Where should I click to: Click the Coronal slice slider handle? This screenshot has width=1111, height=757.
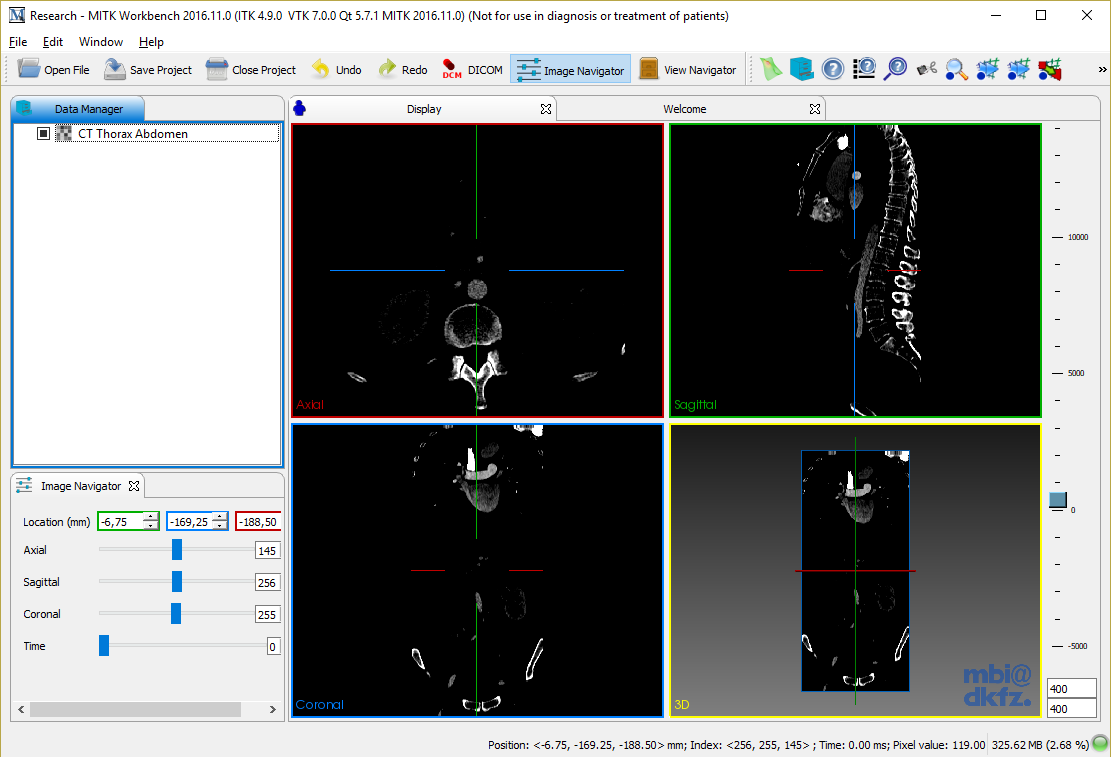(x=176, y=613)
